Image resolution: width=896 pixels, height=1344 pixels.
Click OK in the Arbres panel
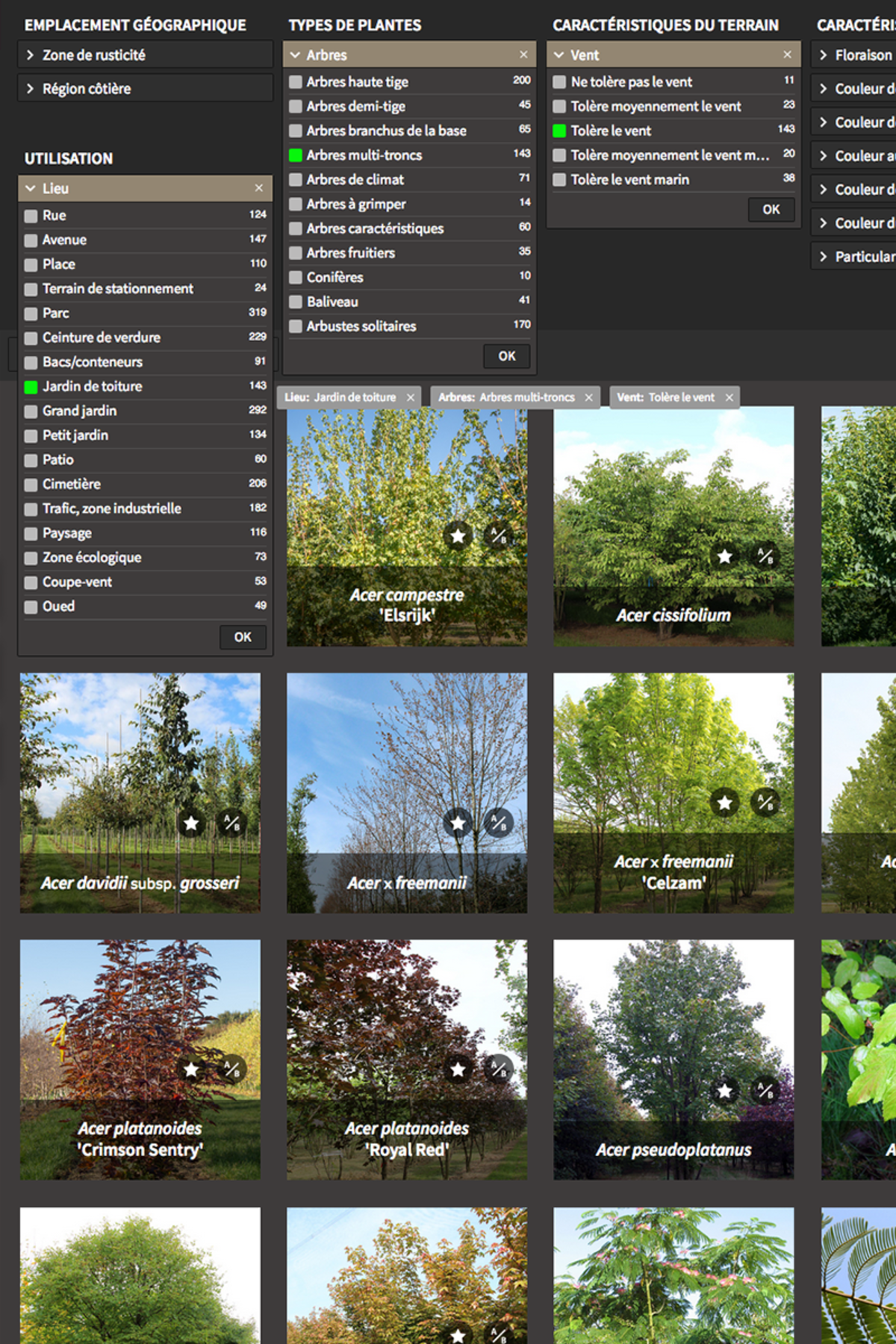click(507, 356)
